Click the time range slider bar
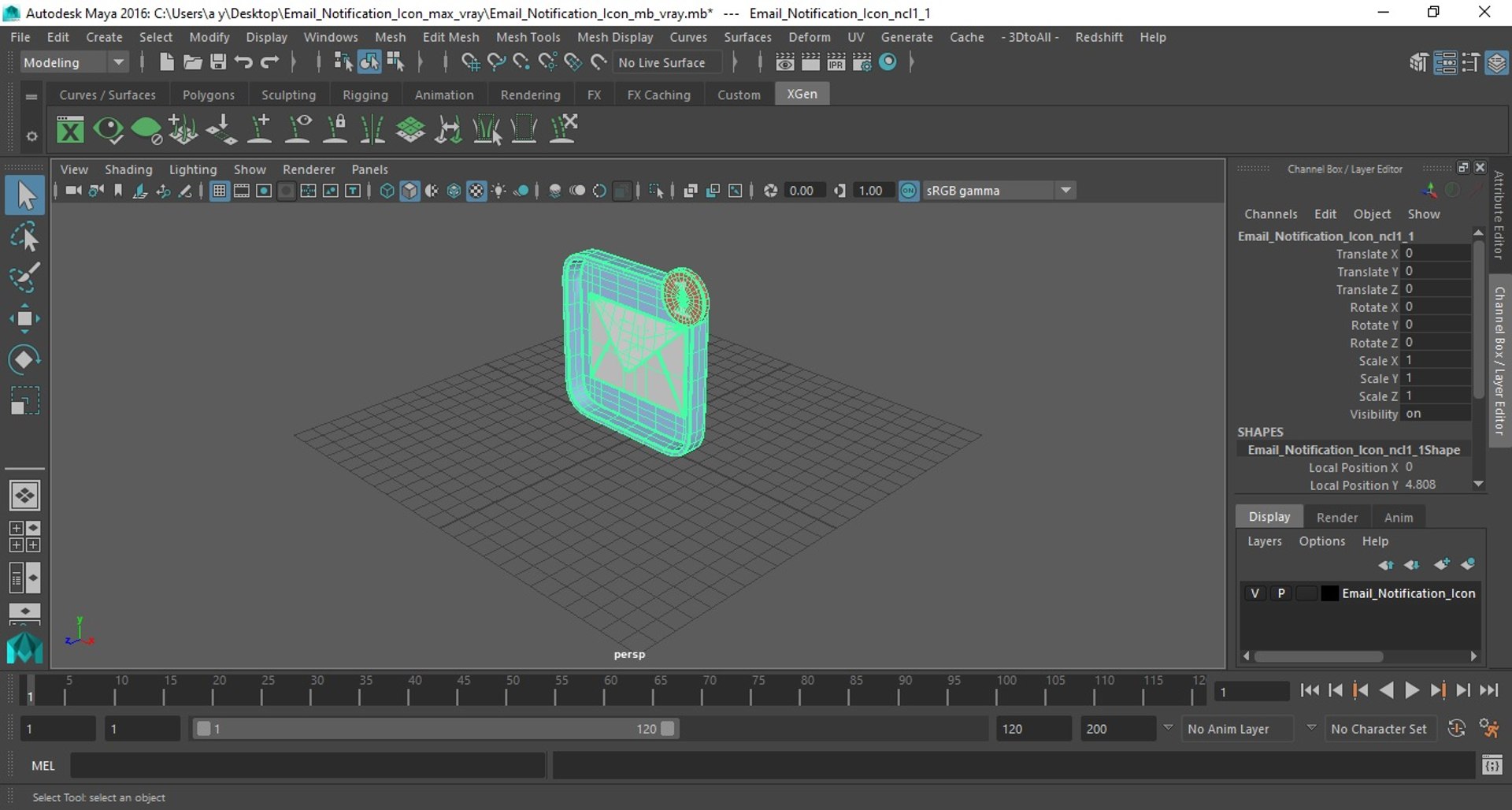Screen dimensions: 1512x810 tap(435, 729)
